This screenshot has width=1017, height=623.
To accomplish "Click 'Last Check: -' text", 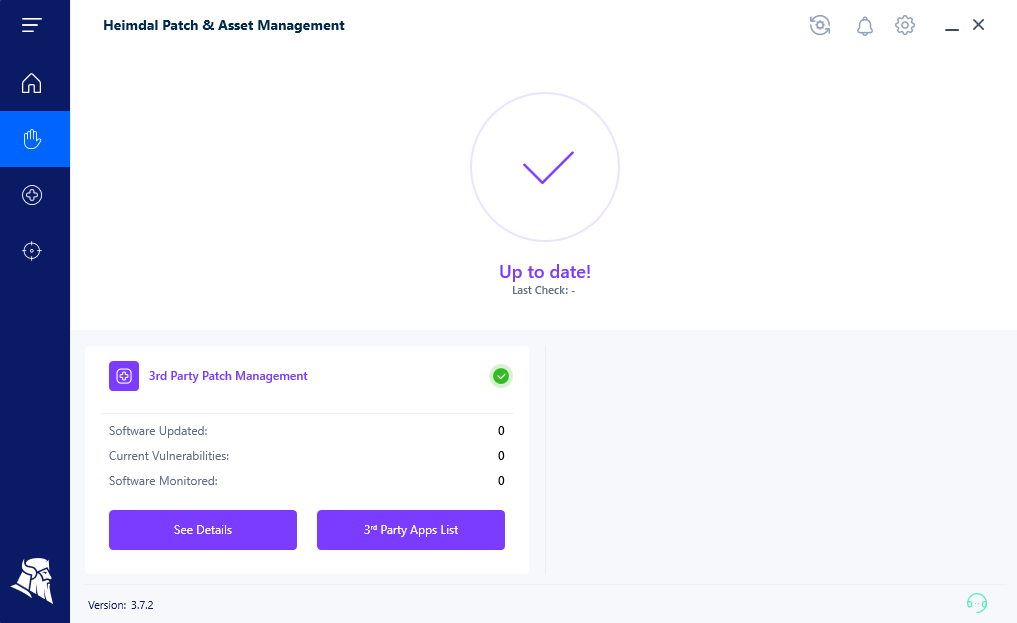I will tap(544, 290).
